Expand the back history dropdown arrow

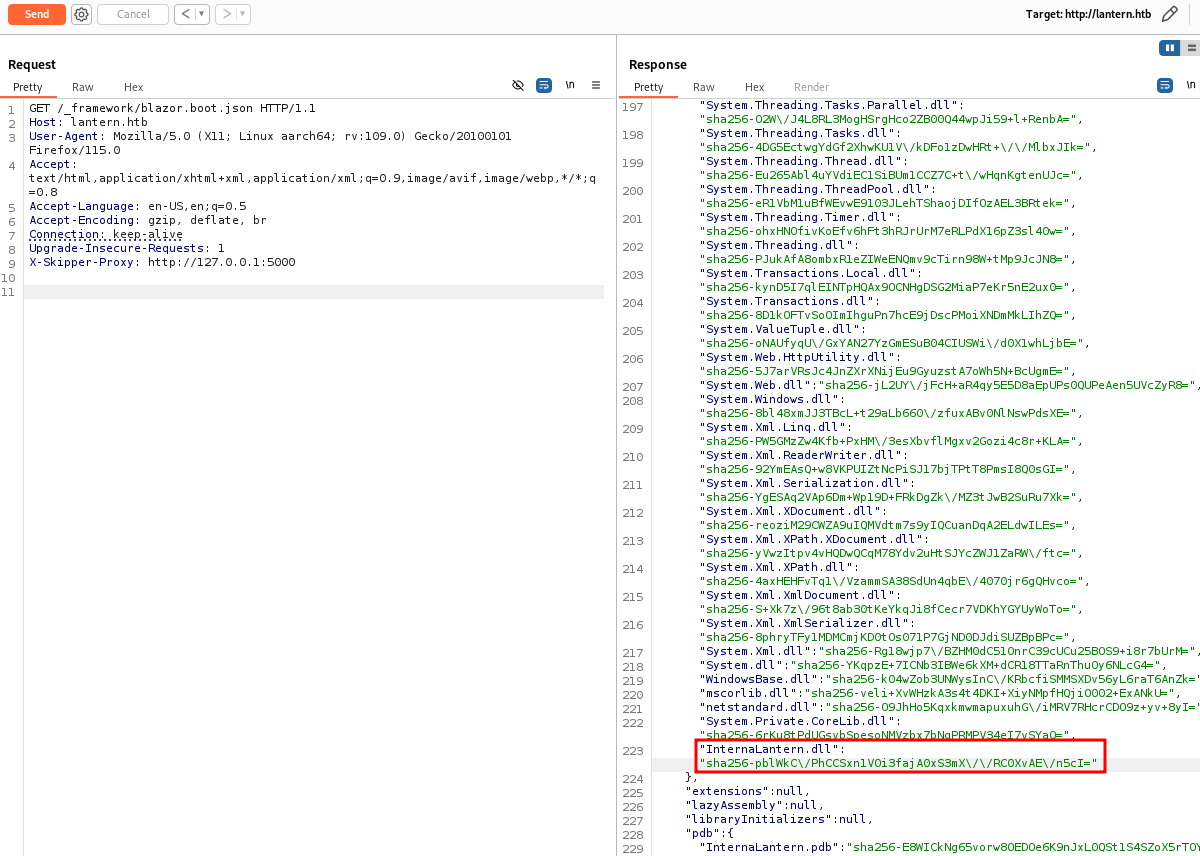click(201, 14)
